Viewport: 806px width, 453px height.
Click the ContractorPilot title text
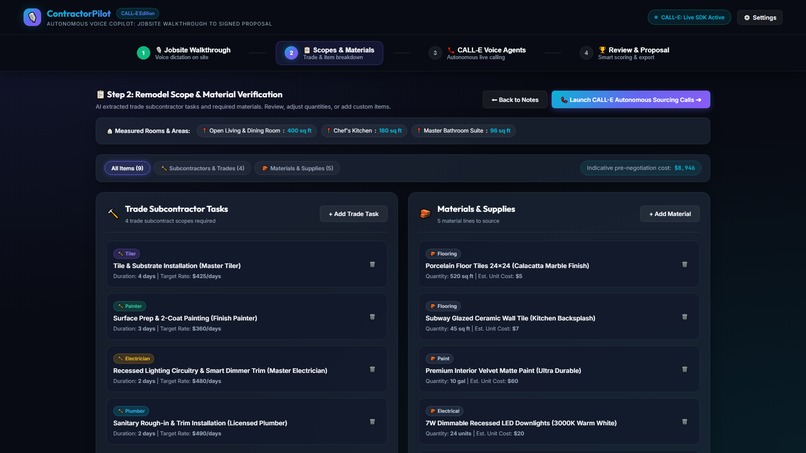79,14
